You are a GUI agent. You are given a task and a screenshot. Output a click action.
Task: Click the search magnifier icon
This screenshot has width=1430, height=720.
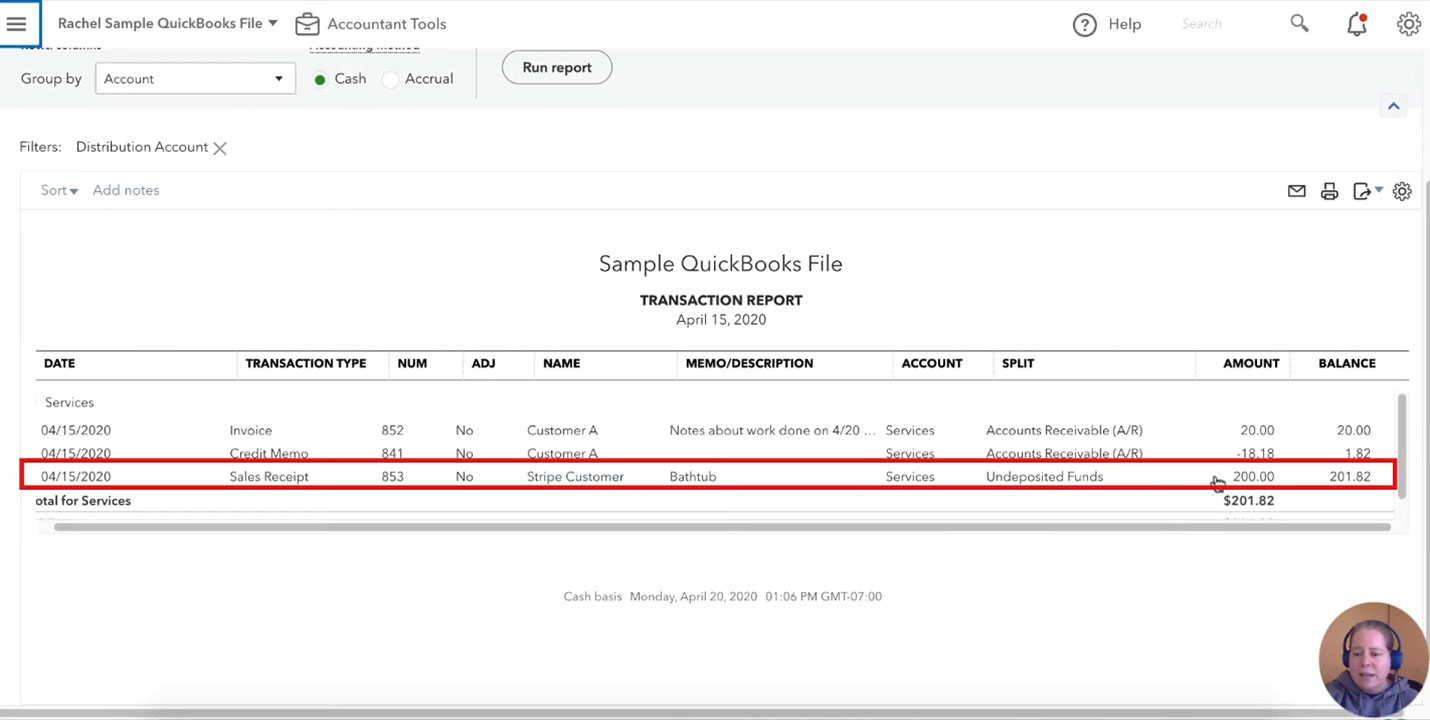1299,23
